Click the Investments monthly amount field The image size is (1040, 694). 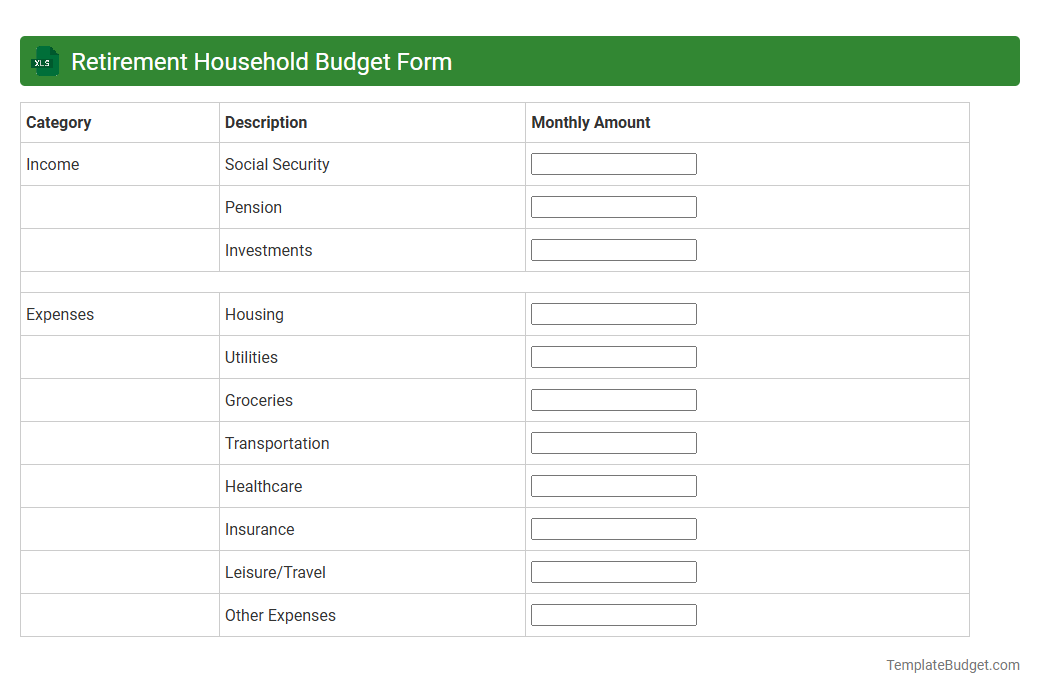pyautogui.click(x=613, y=250)
